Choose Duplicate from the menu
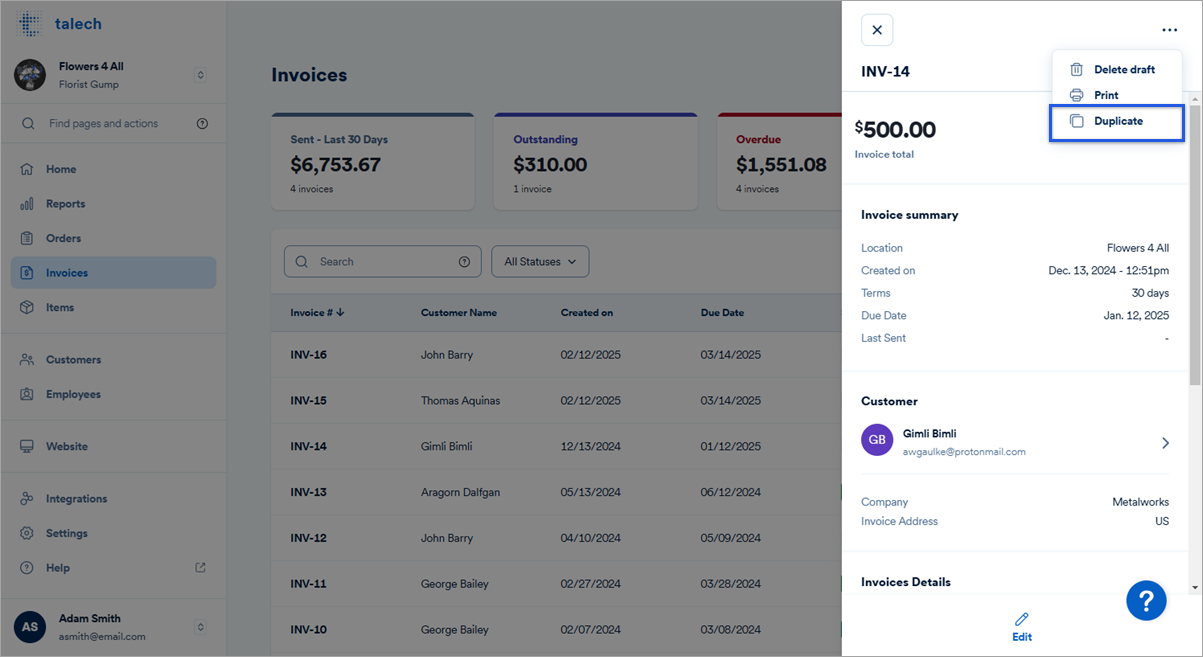 click(1117, 121)
